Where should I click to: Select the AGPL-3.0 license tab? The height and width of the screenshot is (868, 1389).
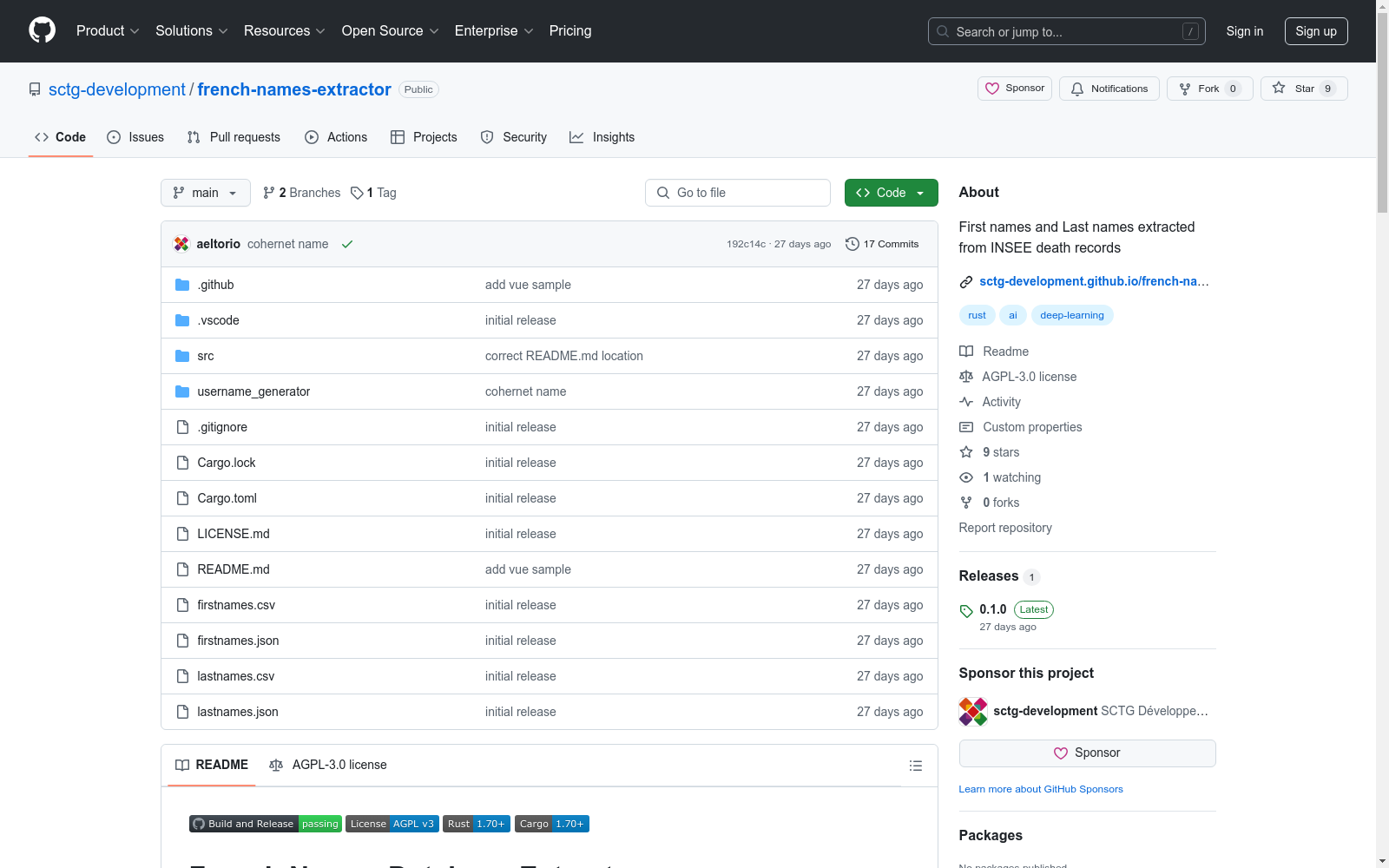pyautogui.click(x=328, y=765)
